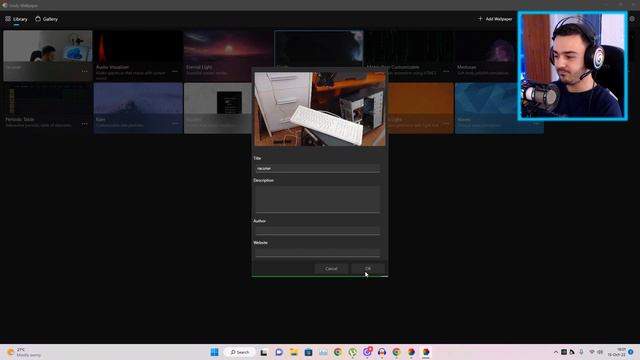The height and width of the screenshot is (360, 640).
Task: Focus the Website input field
Action: tap(318, 253)
